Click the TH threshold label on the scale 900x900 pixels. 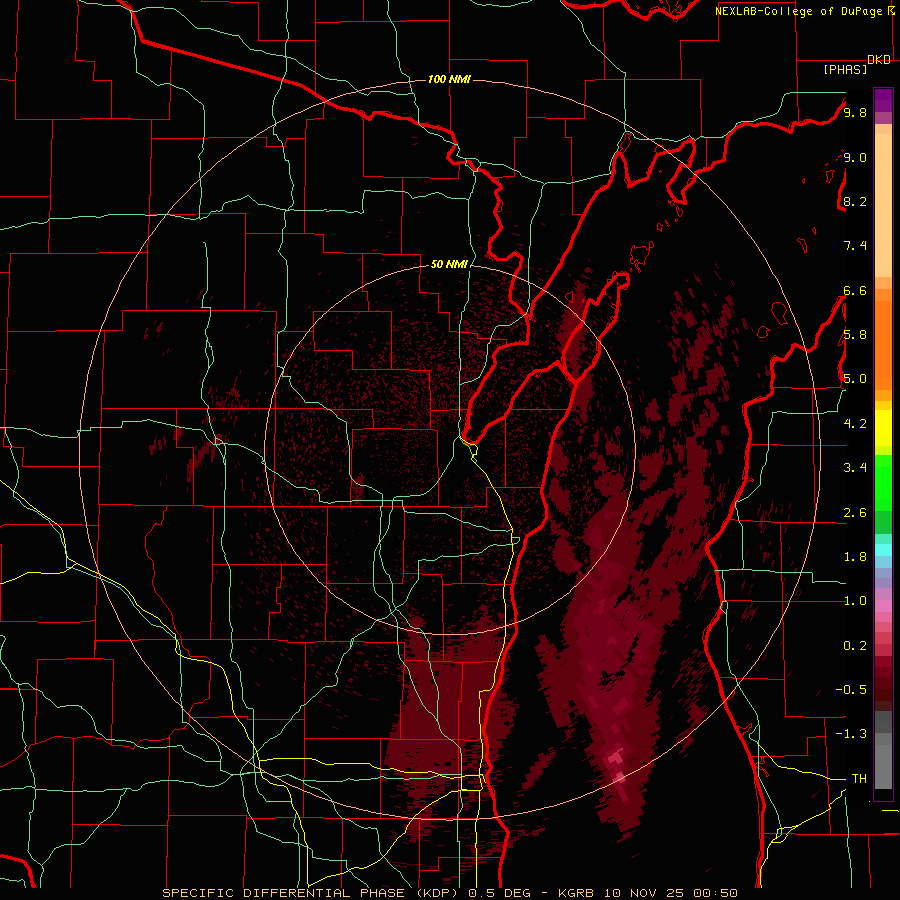coord(859,779)
